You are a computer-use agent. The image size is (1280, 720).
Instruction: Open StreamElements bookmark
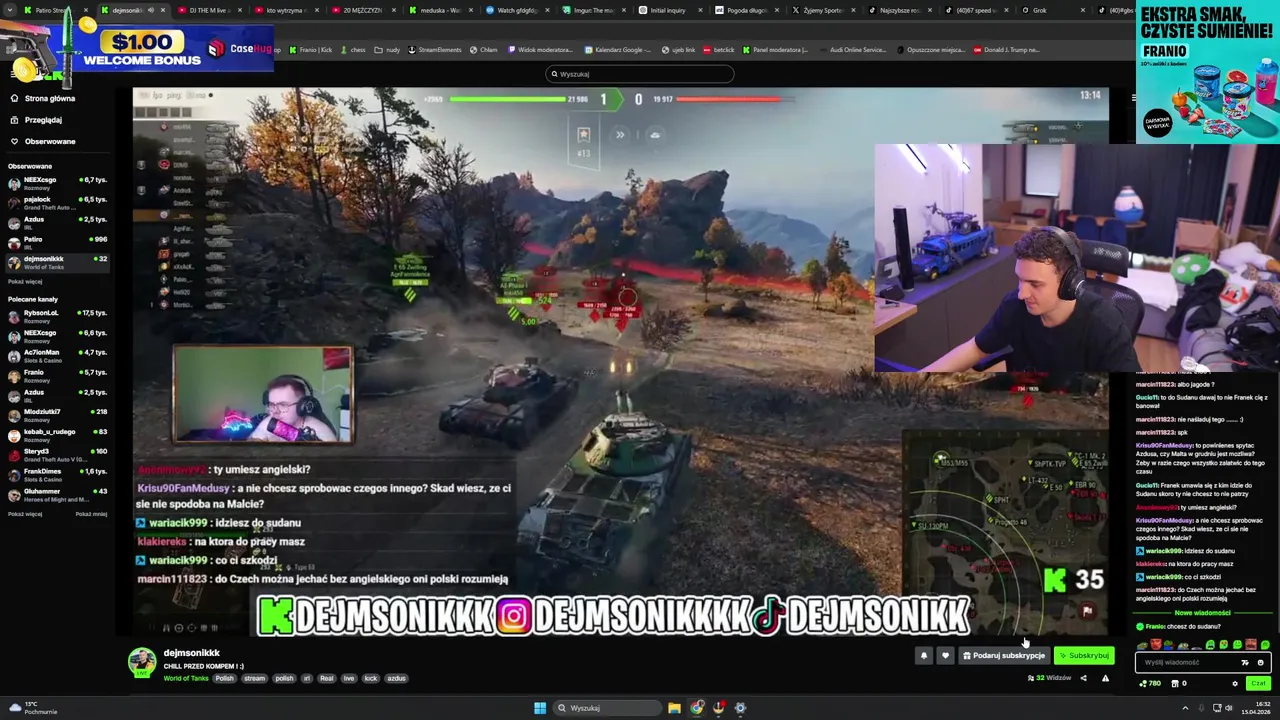pos(434,49)
